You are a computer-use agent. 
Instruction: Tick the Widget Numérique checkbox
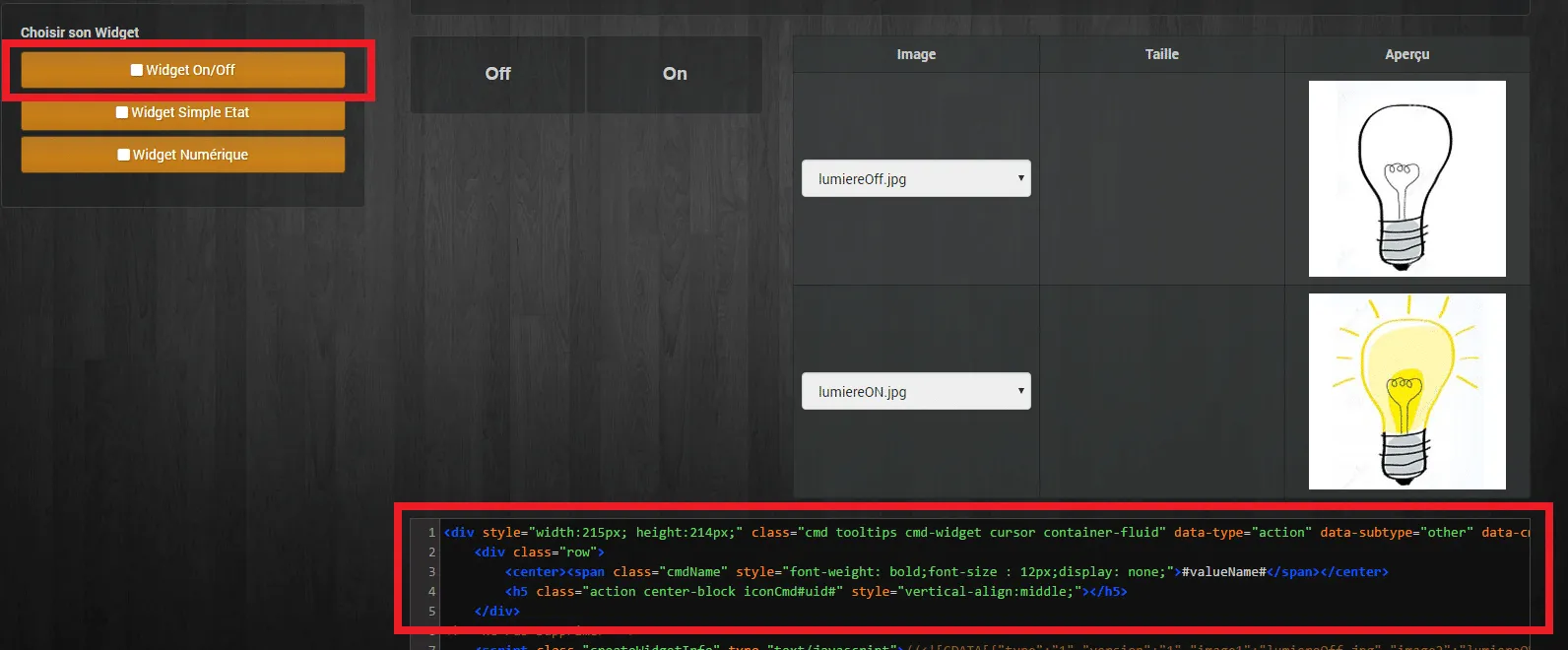pos(124,155)
